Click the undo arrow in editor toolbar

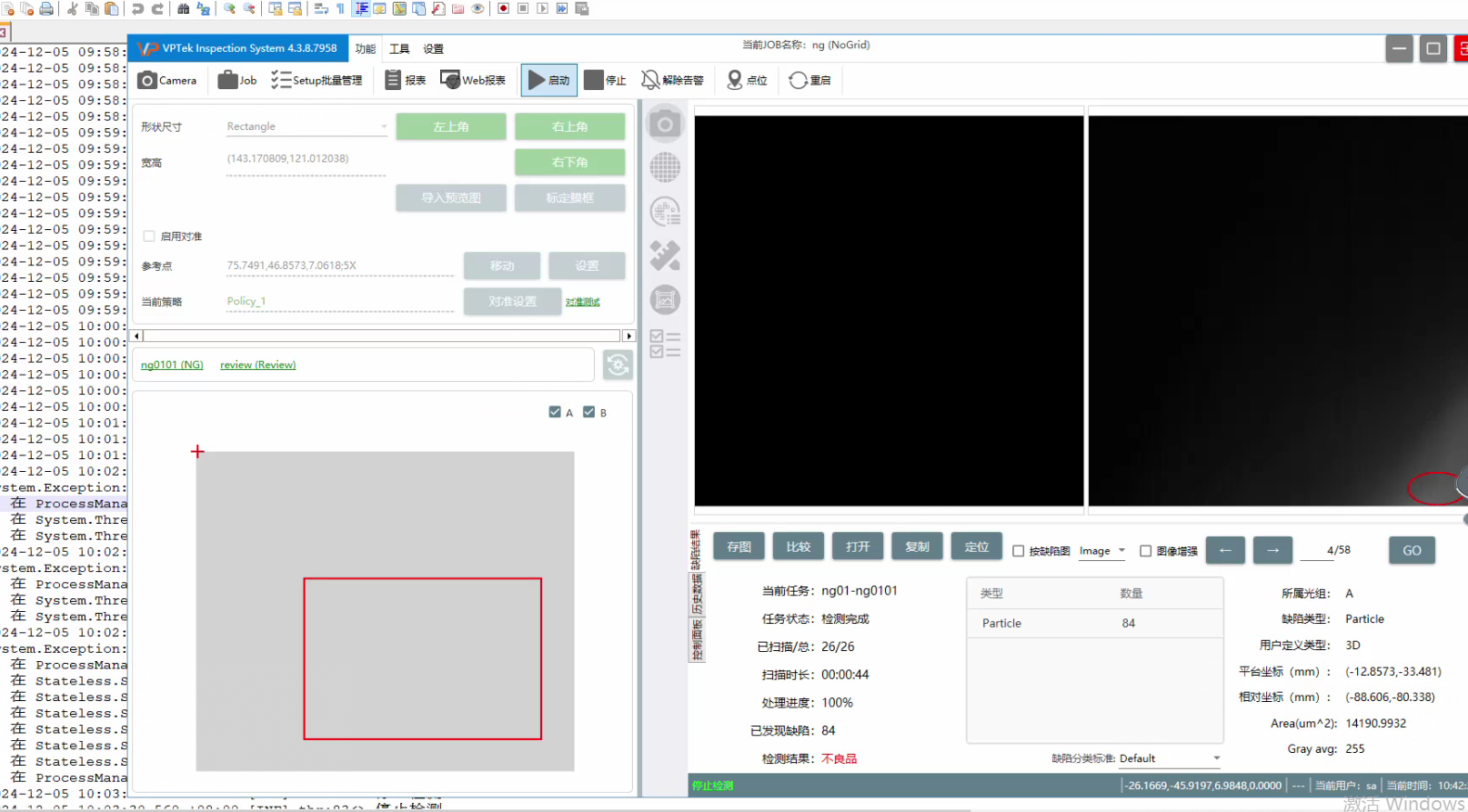click(x=137, y=8)
